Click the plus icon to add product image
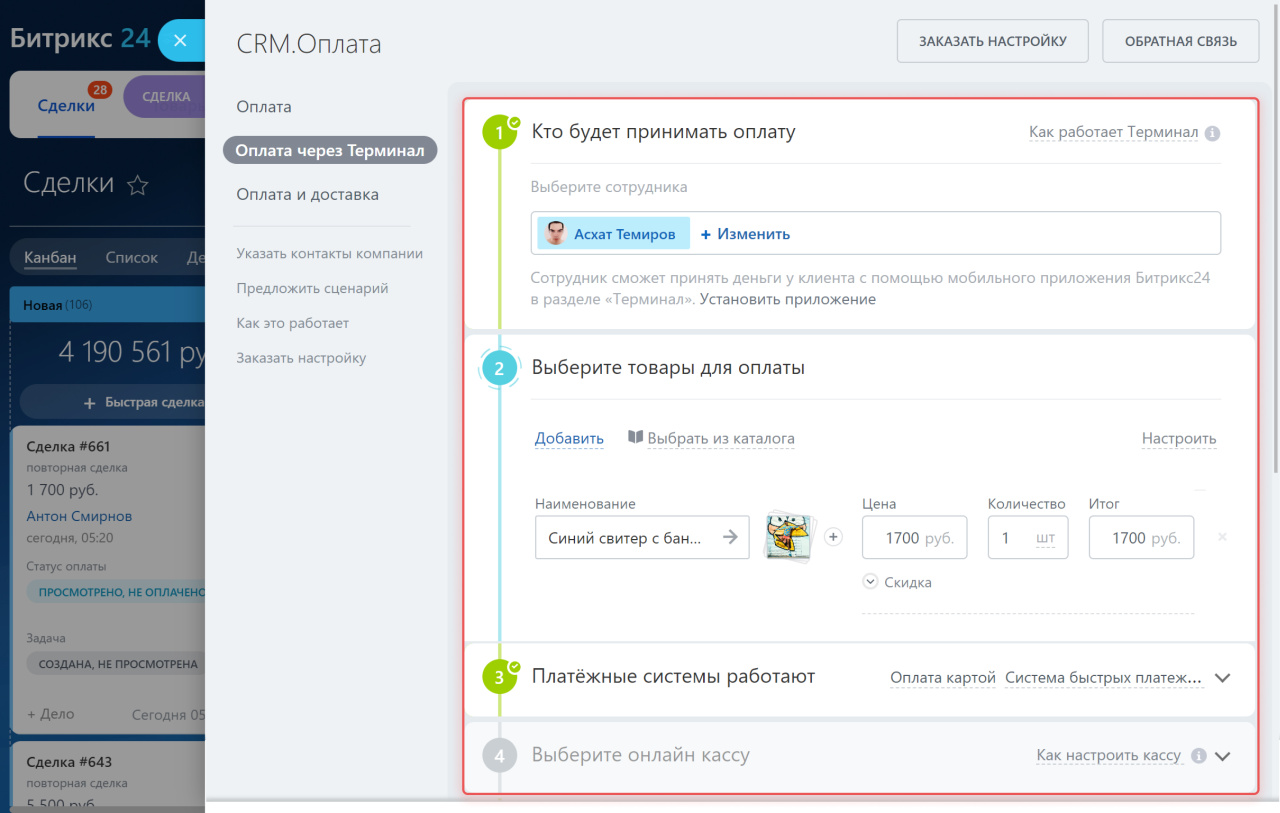Image resolution: width=1280 pixels, height=813 pixels. 833,537
